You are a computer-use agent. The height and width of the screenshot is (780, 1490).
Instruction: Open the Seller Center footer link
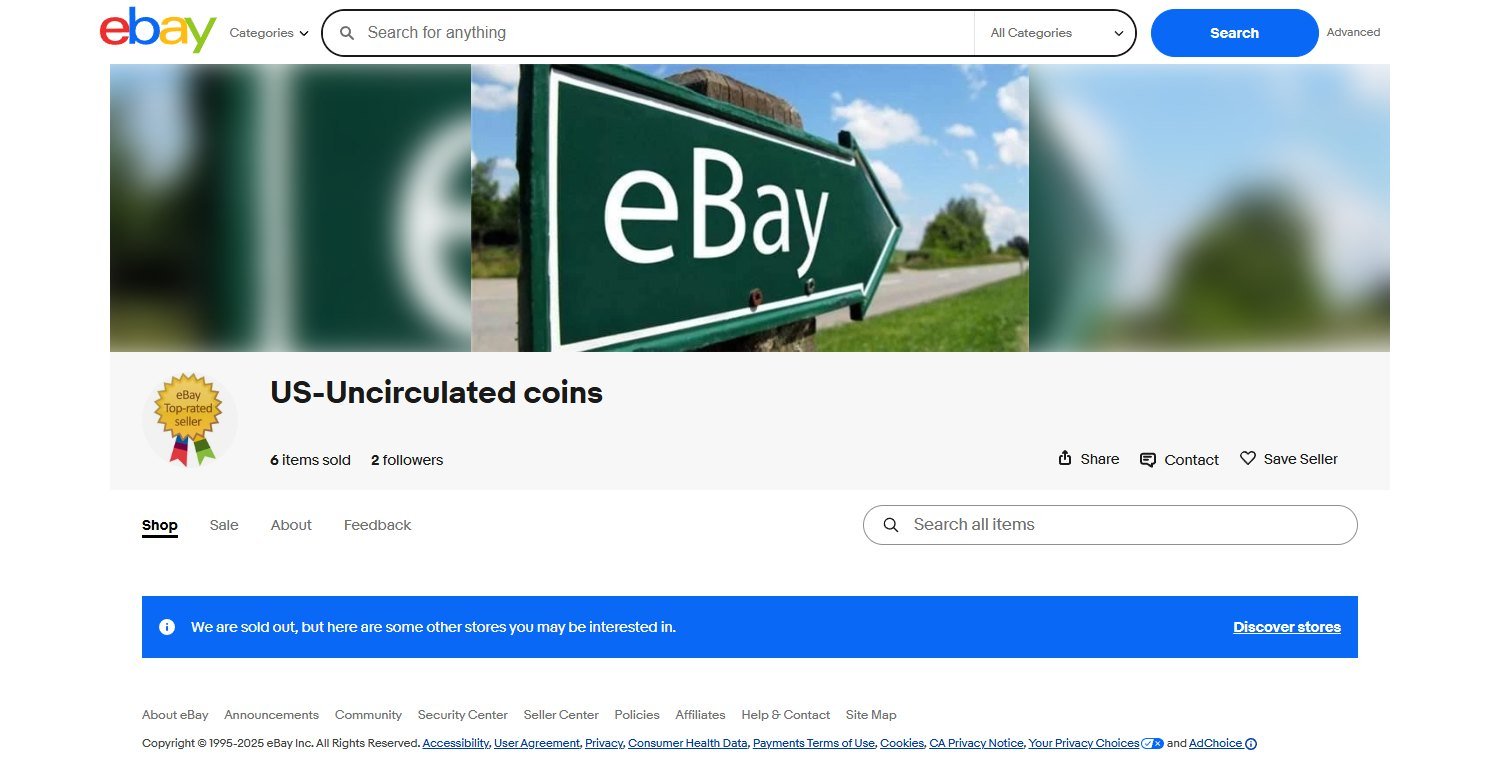coord(561,715)
